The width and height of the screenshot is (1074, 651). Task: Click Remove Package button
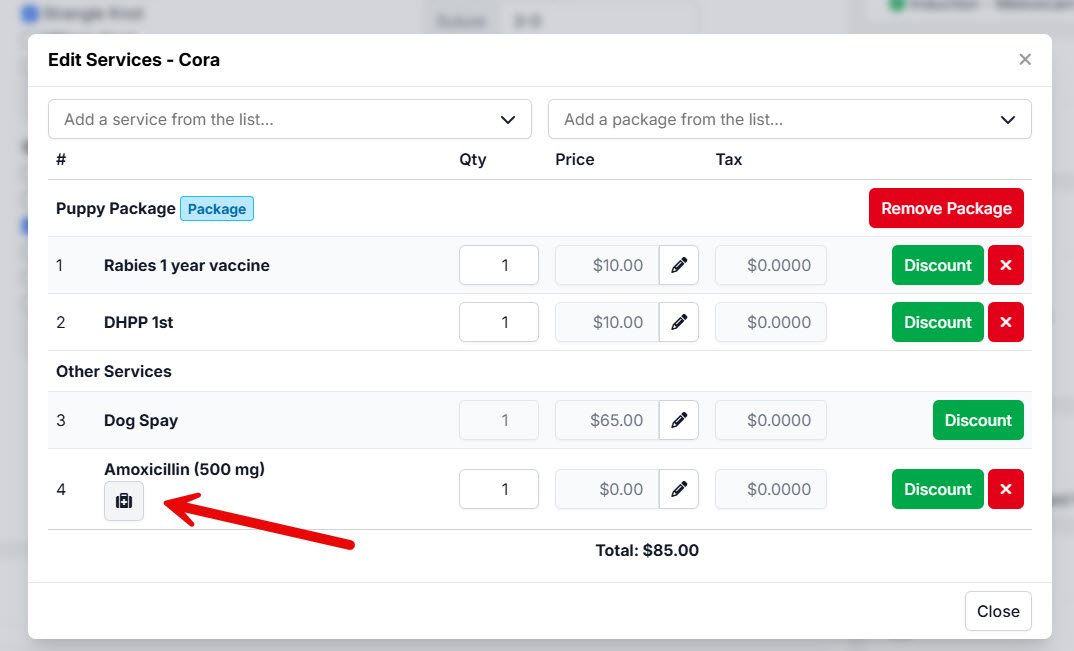[x=946, y=208]
